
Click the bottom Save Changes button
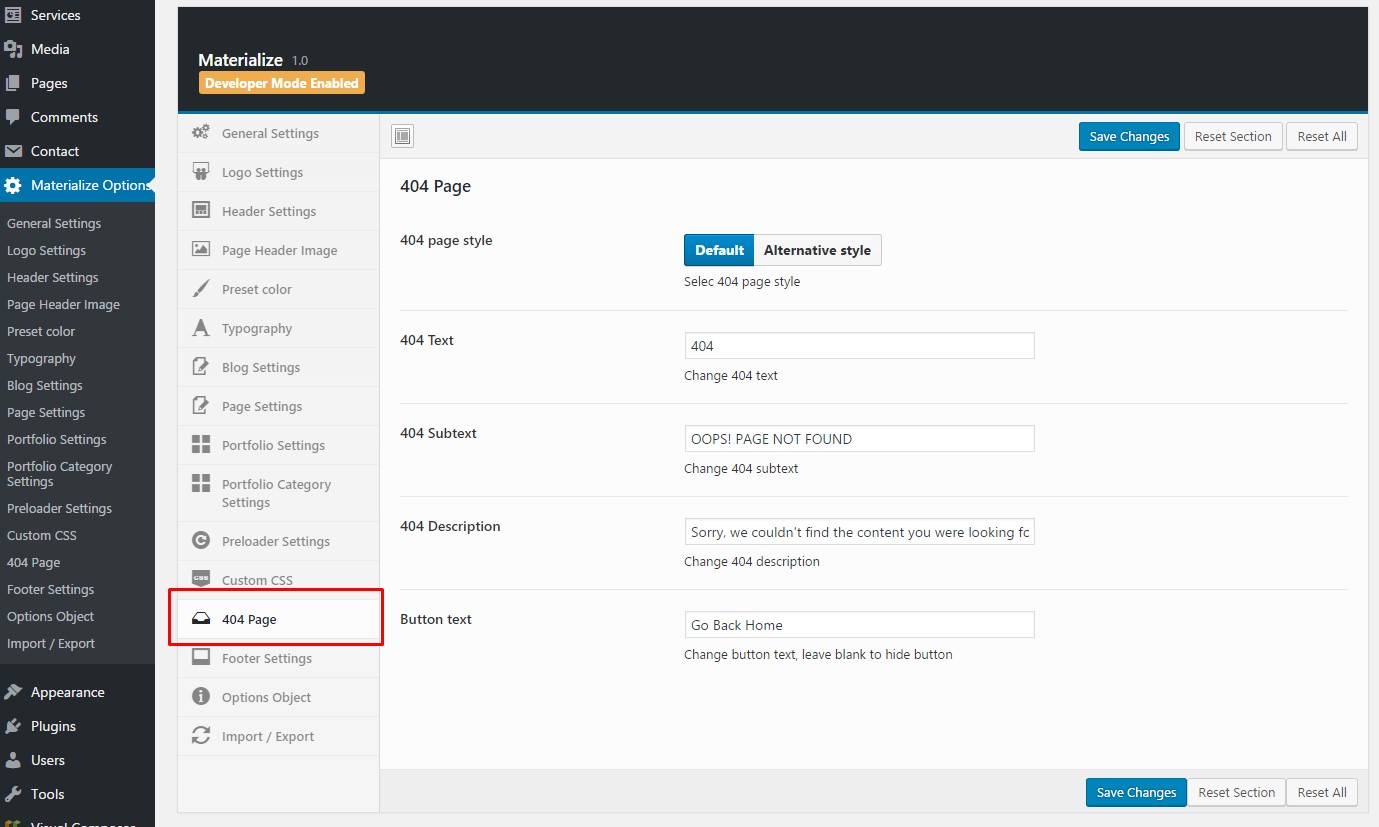click(1136, 792)
